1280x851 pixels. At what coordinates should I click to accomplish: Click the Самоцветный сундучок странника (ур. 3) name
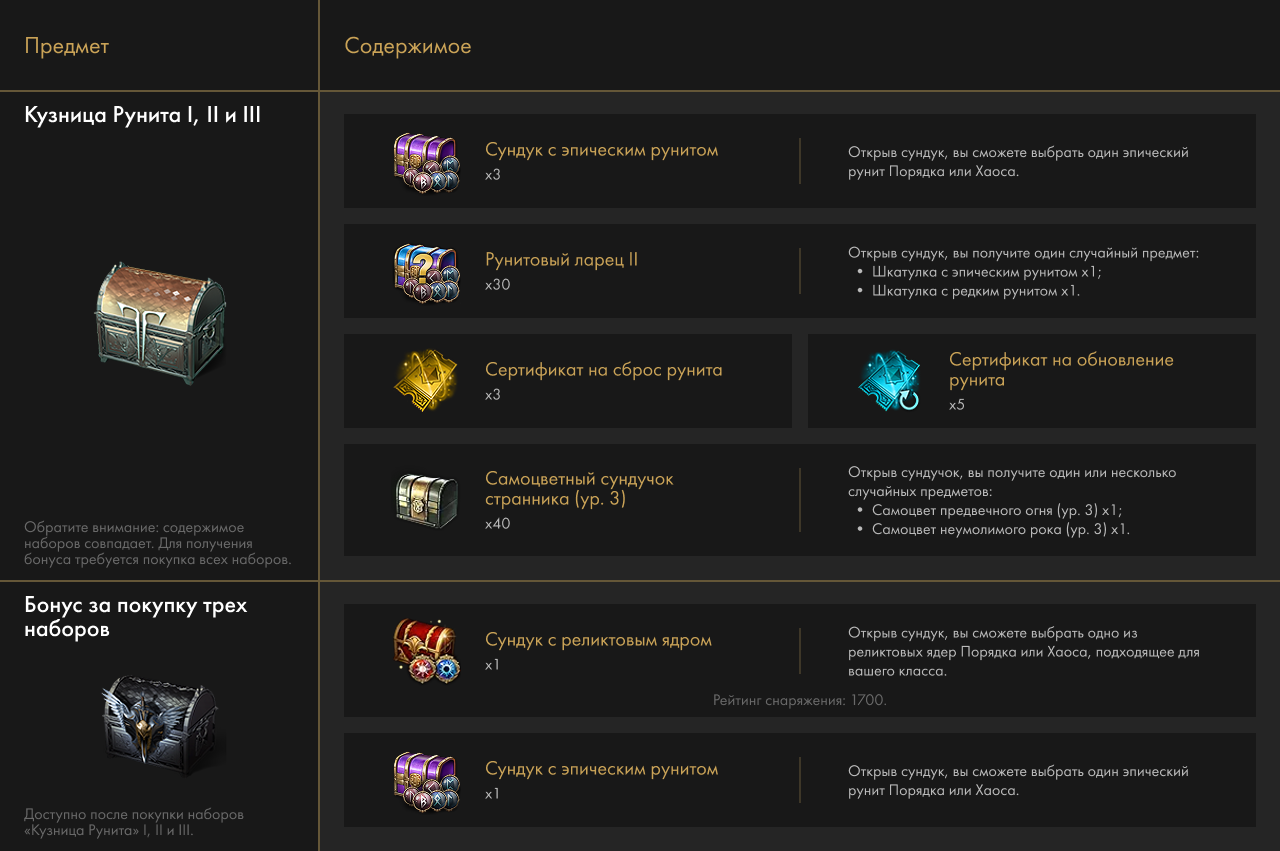(579, 488)
